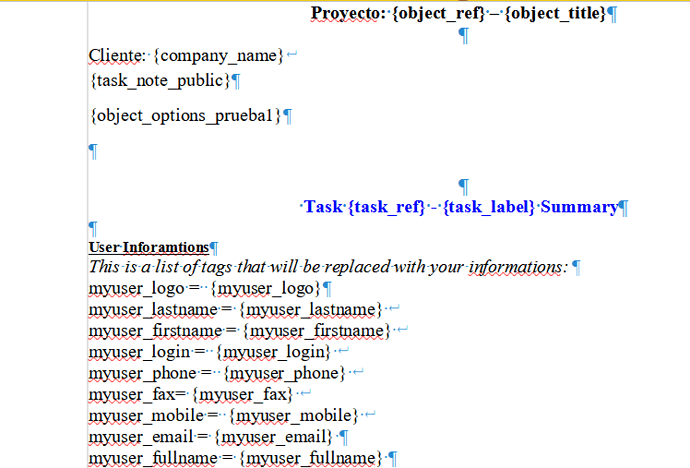Viewport: 690px width, 468px height.
Task: Click the underlined "User Inforamtions" heading
Action: (x=149, y=247)
